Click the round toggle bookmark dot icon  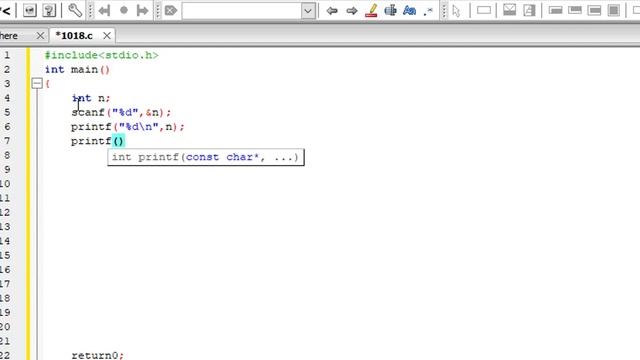[x=124, y=10]
